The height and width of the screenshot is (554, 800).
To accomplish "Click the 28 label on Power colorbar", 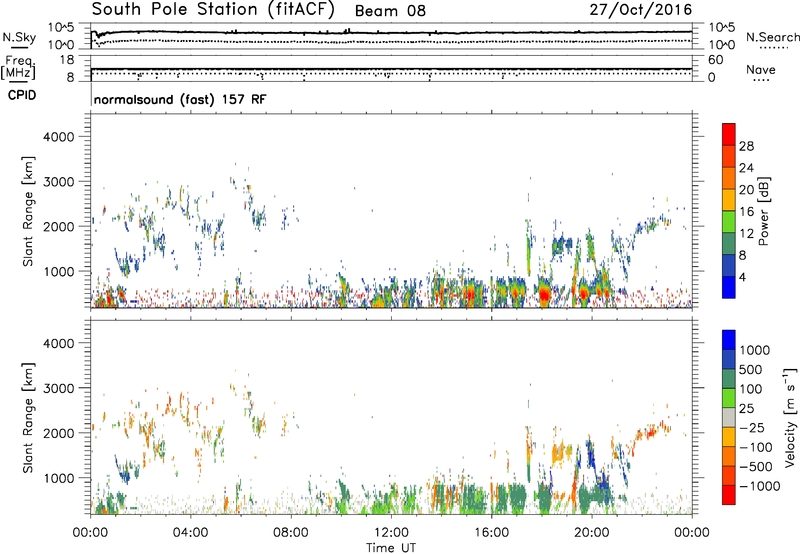I will pyautogui.click(x=746, y=146).
